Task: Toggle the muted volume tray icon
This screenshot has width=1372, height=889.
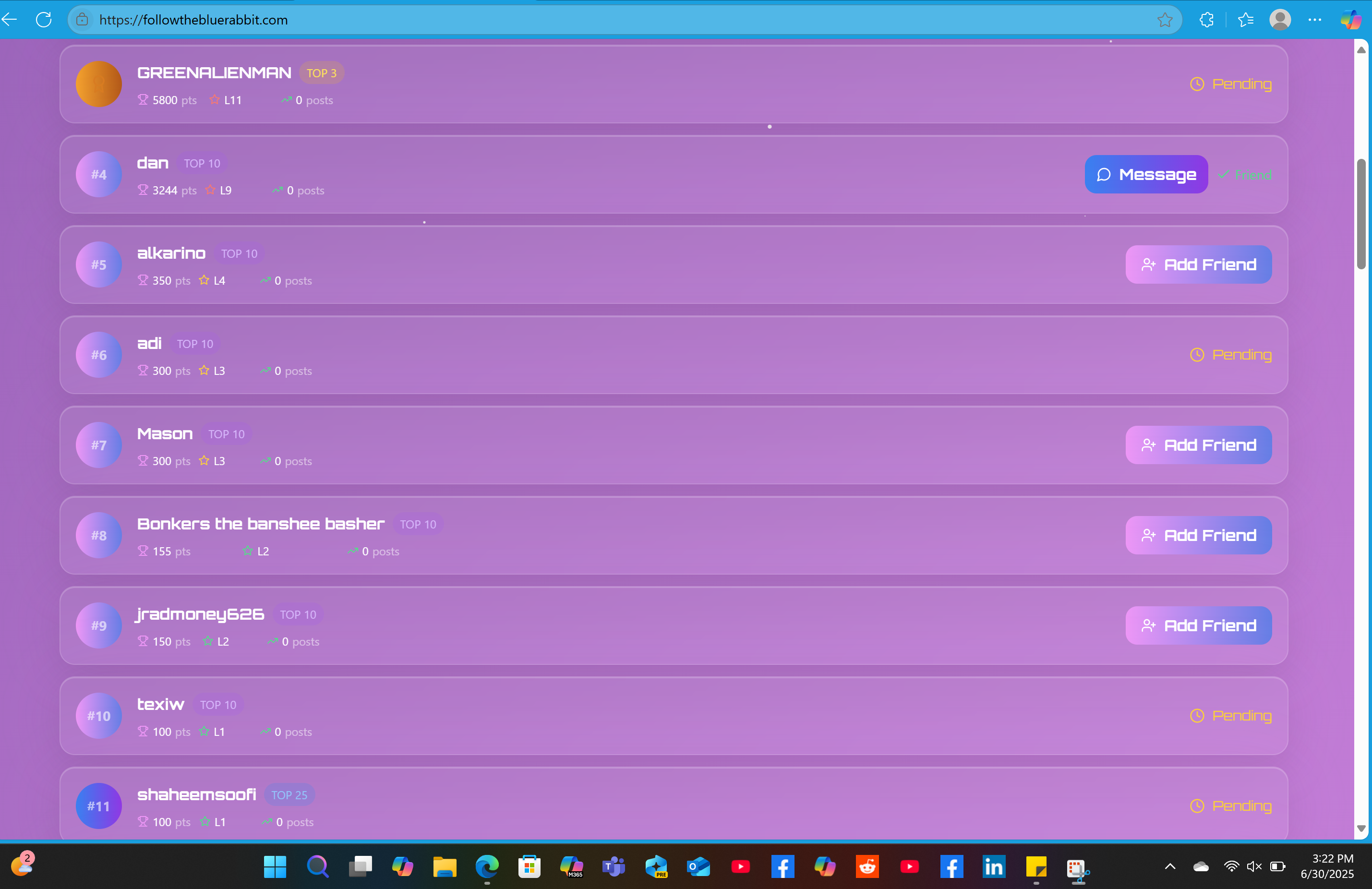Action: (x=1254, y=866)
